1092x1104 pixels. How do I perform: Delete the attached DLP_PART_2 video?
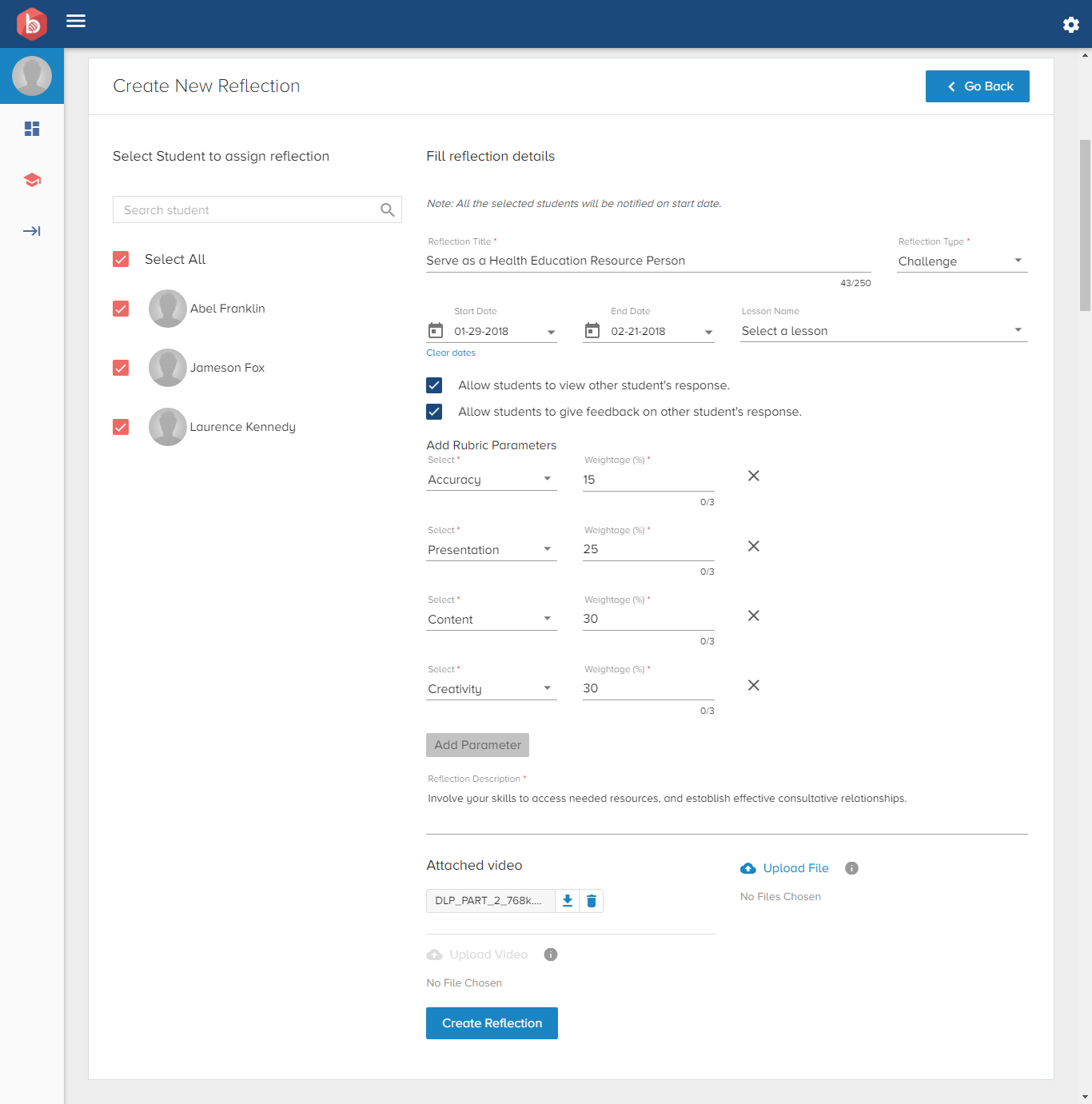pos(592,901)
